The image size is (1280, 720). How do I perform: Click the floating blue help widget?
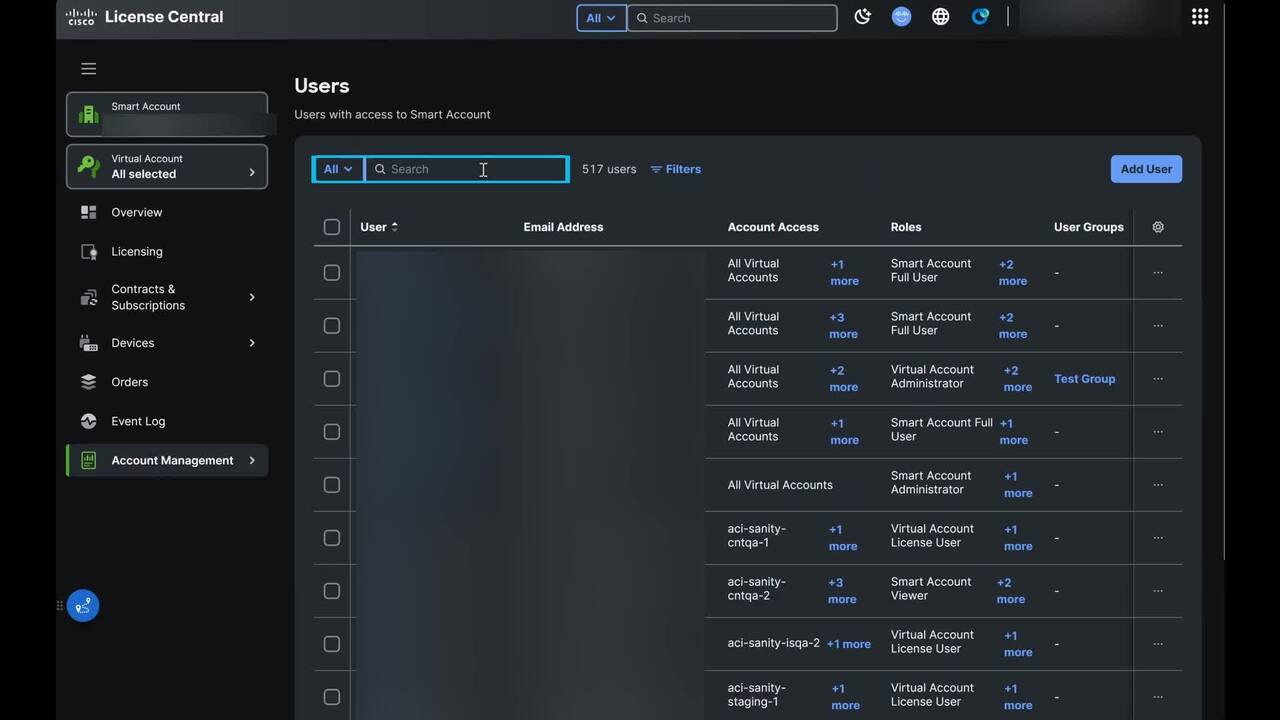point(83,605)
